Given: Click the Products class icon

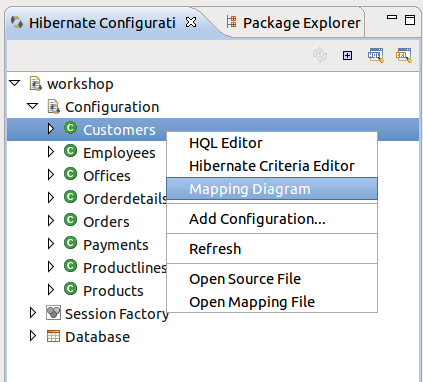Looking at the screenshot, I should pos(70,289).
